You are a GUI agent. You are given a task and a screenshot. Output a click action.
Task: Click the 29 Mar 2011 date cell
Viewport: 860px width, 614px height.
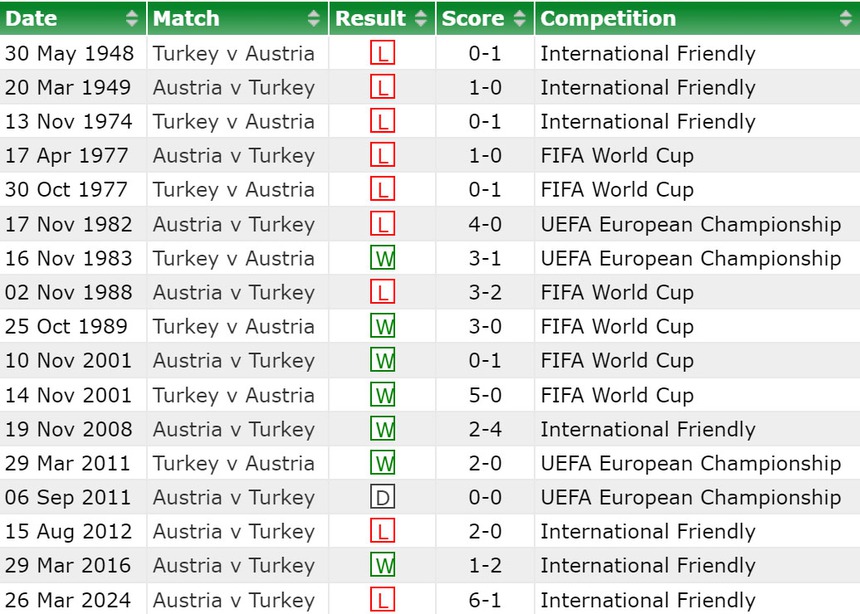68,463
